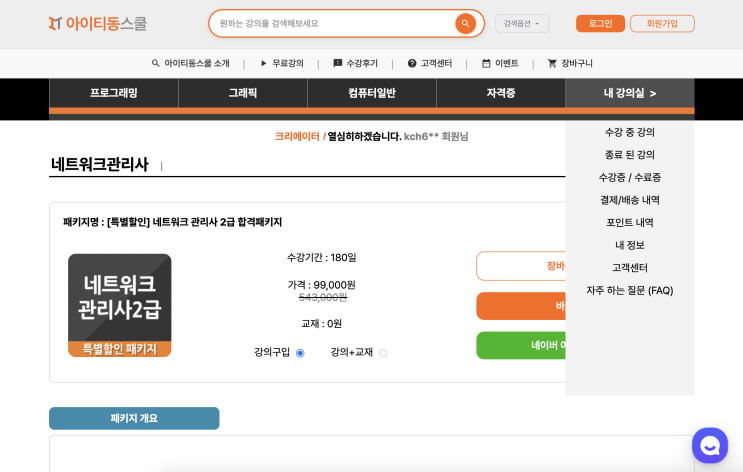This screenshot has height=472, width=743.
Task: Click the white 장바구니 add-to-cart button
Action: pos(521,266)
